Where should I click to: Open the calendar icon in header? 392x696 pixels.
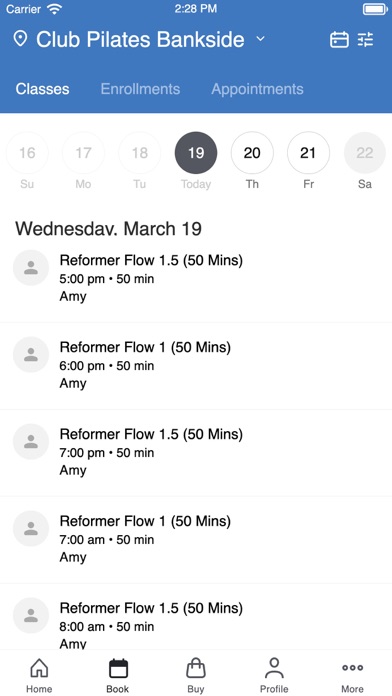coord(339,40)
